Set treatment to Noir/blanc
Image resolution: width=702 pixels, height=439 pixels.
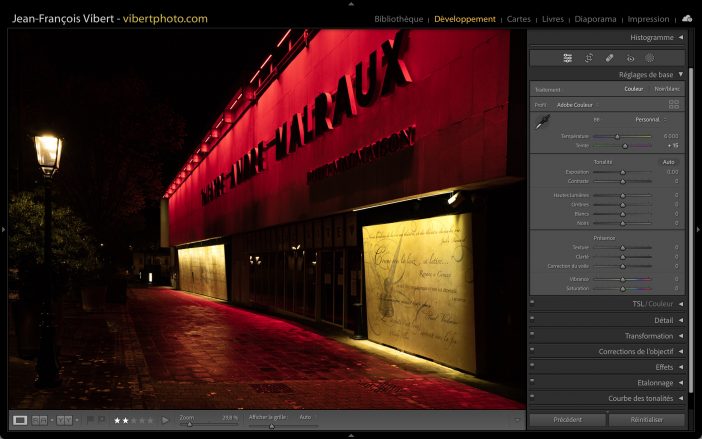coord(666,89)
